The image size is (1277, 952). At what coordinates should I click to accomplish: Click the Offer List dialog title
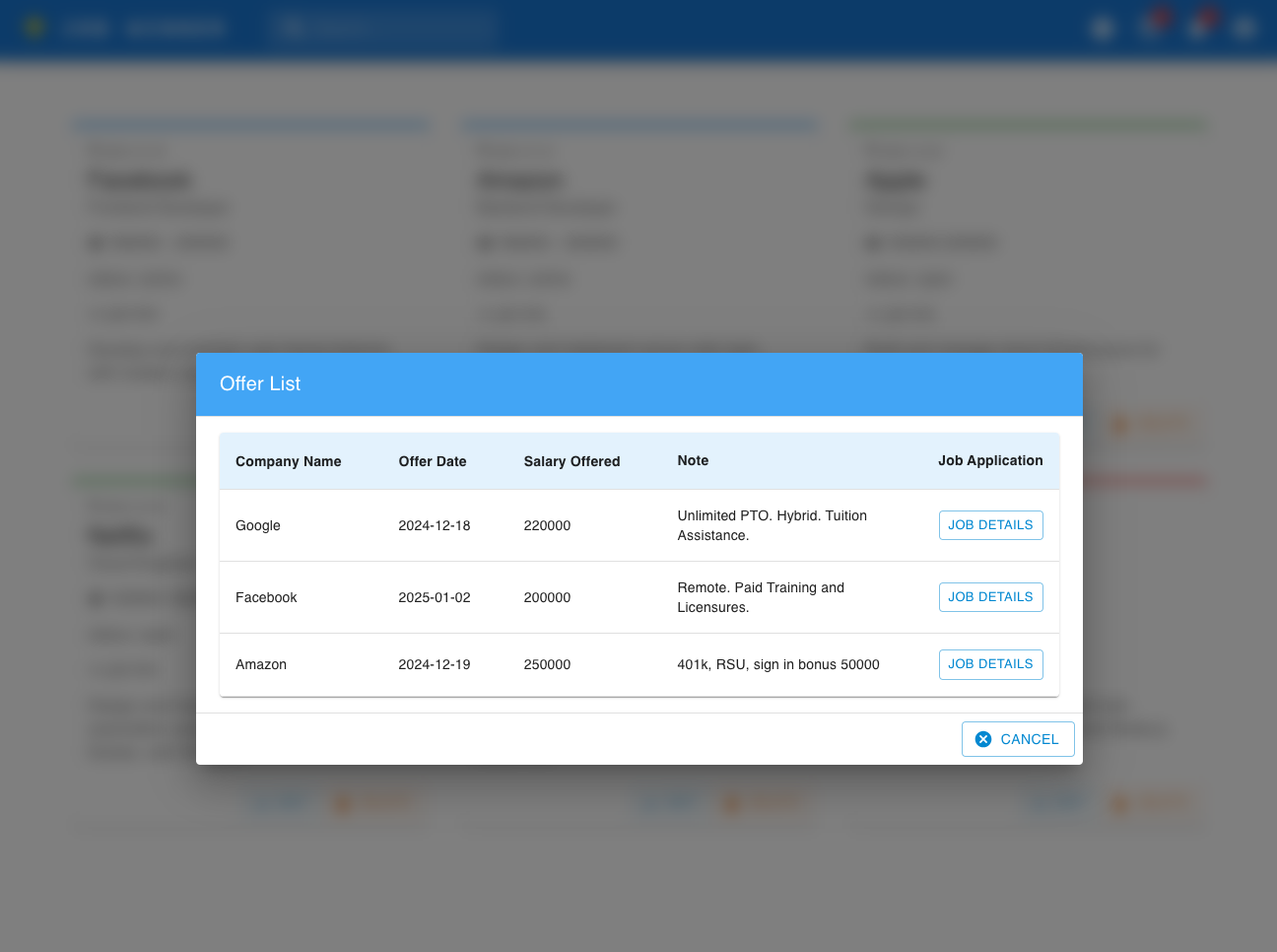[260, 383]
